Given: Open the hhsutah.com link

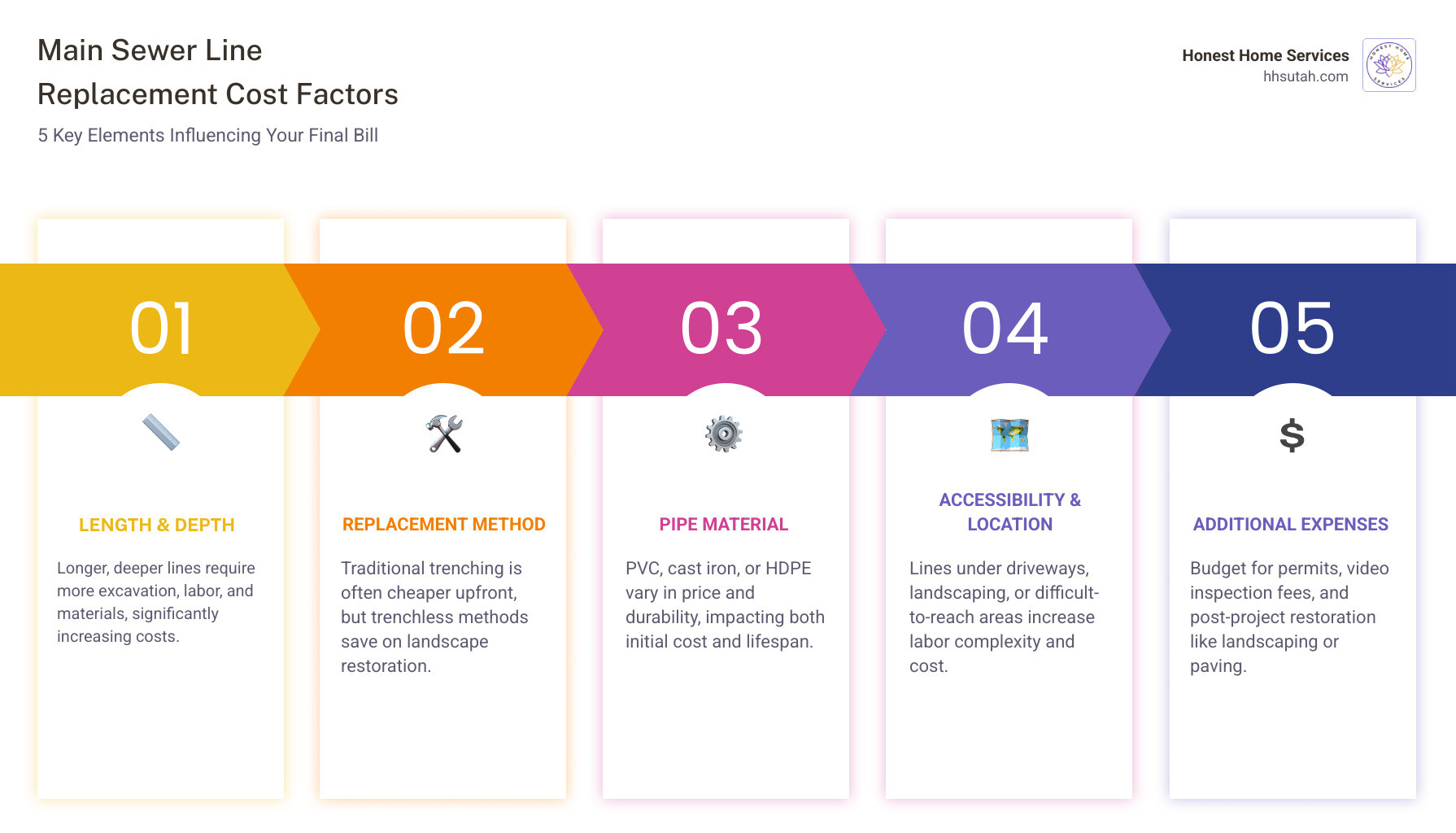Looking at the screenshot, I should (1306, 76).
